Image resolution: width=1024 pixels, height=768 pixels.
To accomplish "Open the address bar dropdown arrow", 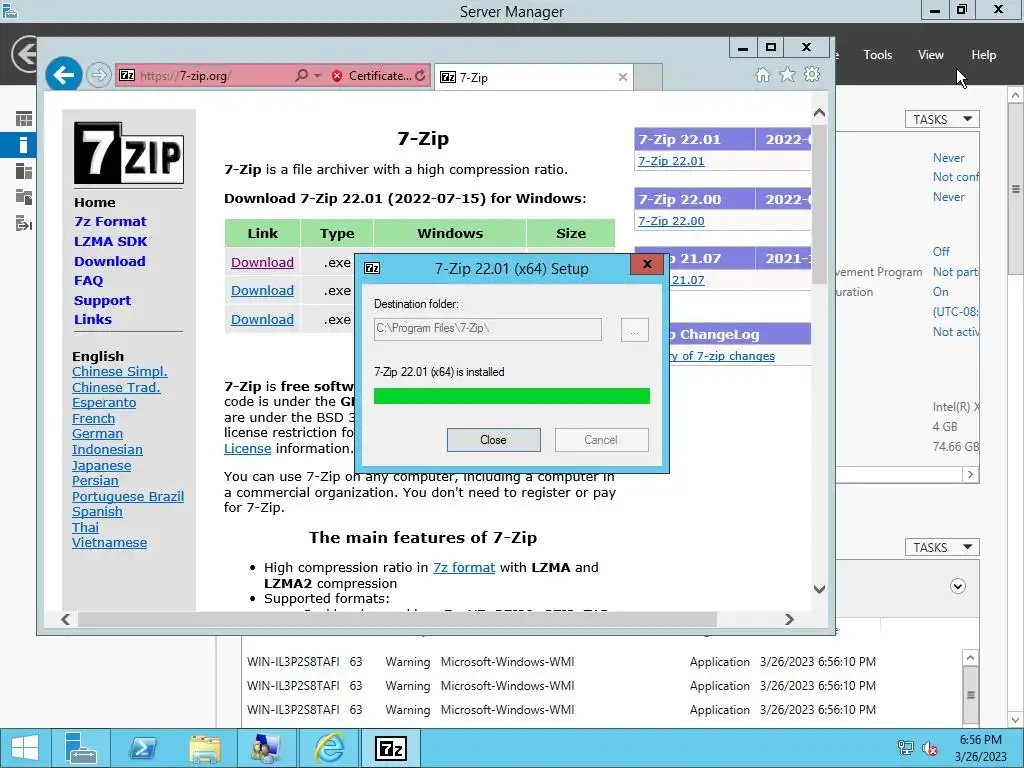I will coord(317,76).
